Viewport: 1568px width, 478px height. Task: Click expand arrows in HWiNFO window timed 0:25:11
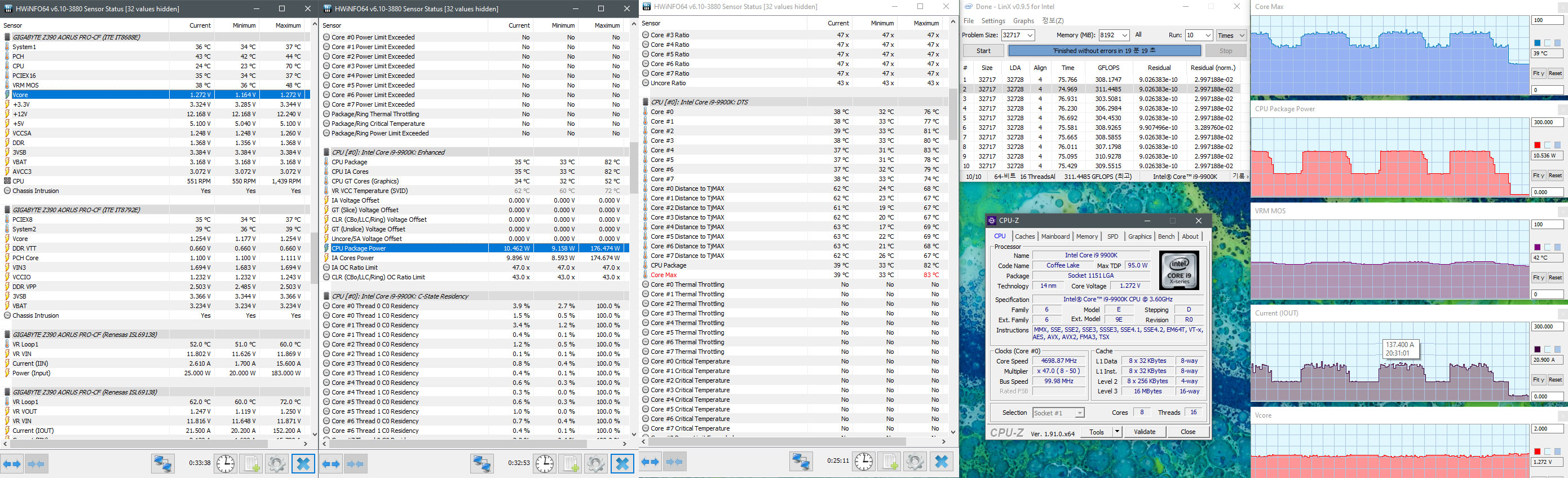[651, 462]
